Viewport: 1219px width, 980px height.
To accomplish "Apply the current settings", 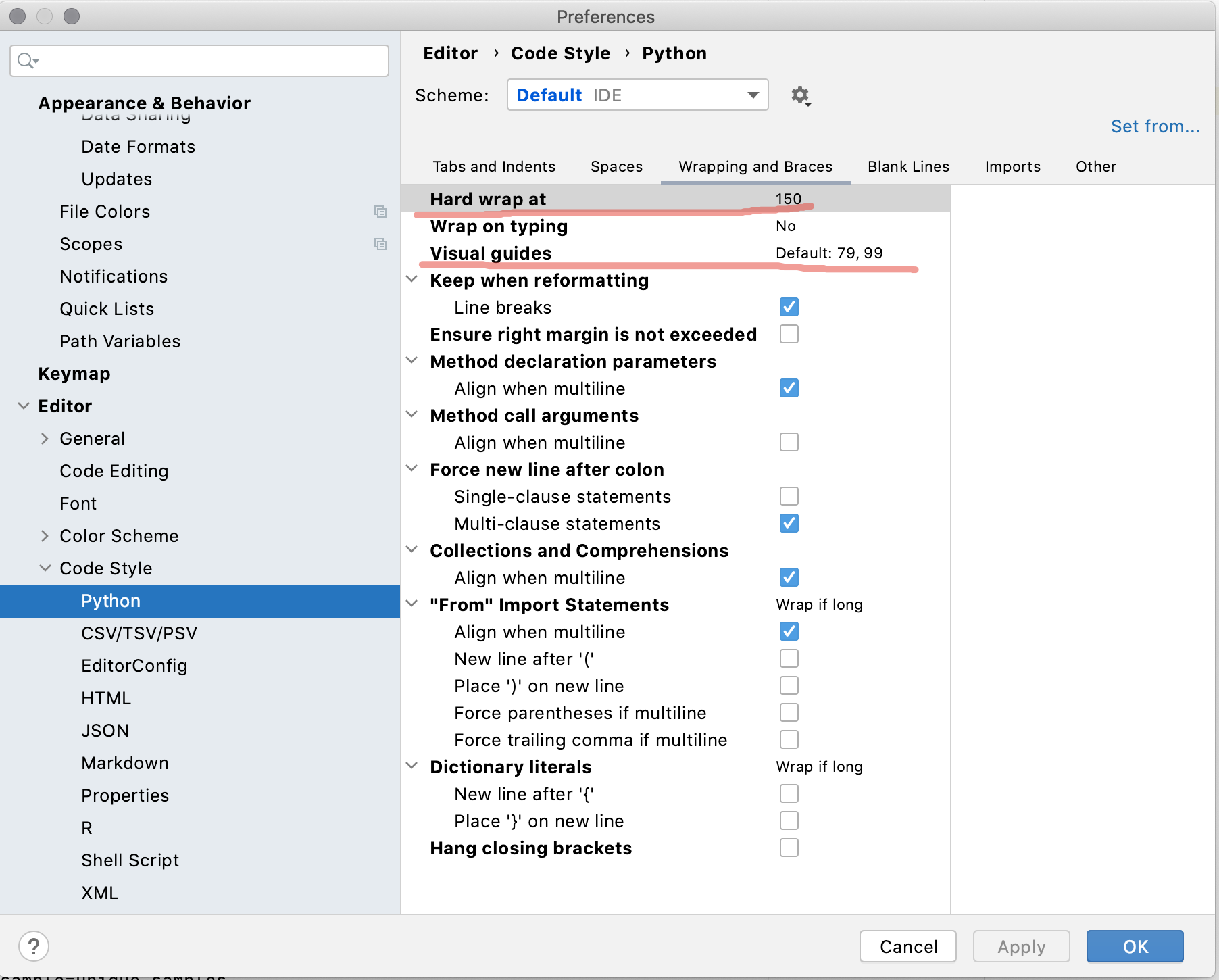I will click(1020, 946).
